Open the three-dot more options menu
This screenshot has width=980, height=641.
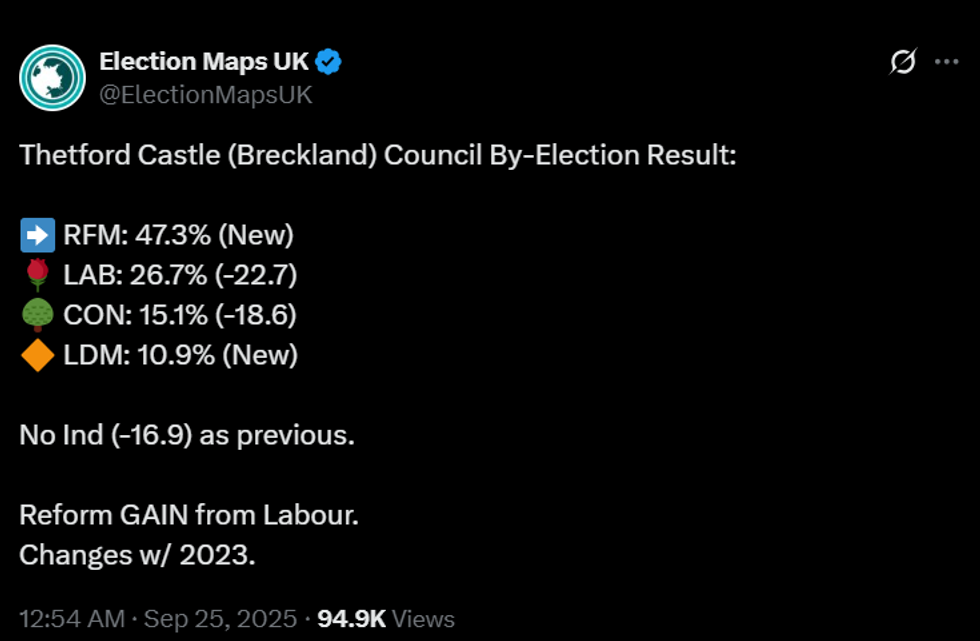[x=946, y=63]
